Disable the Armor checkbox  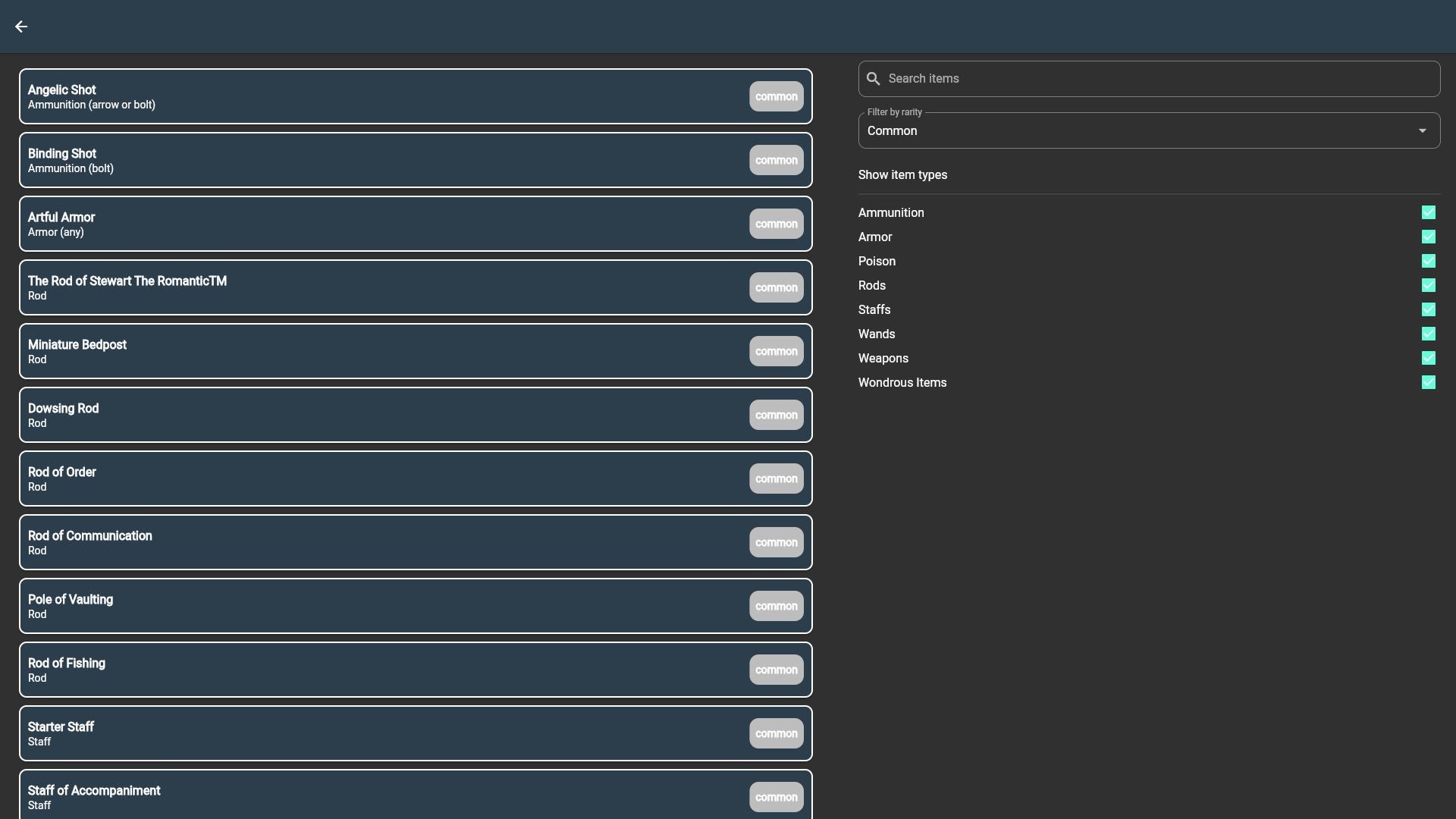pos(1428,237)
